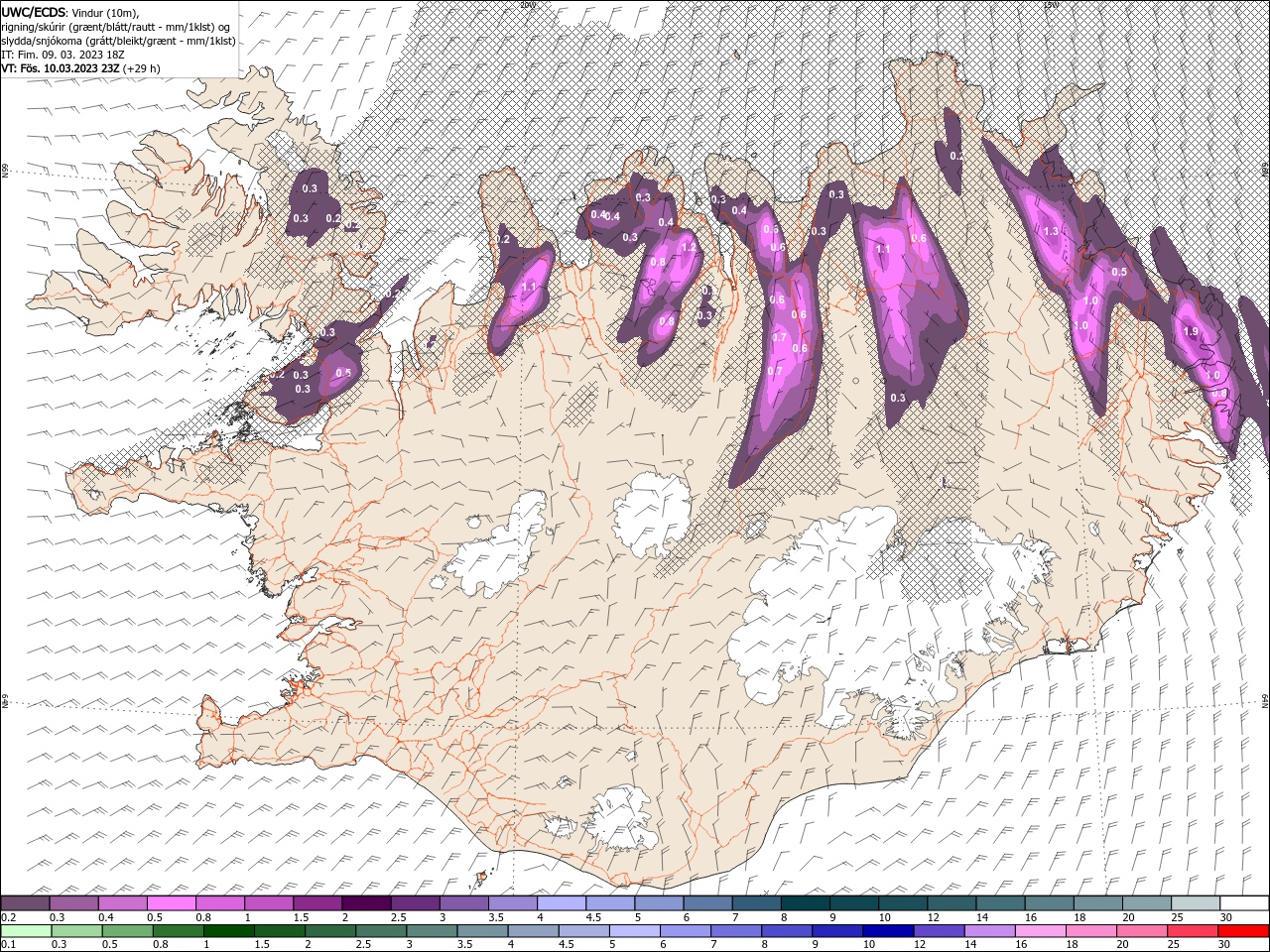Pick bottom-row green swatch starting at 0.8

tap(179, 931)
